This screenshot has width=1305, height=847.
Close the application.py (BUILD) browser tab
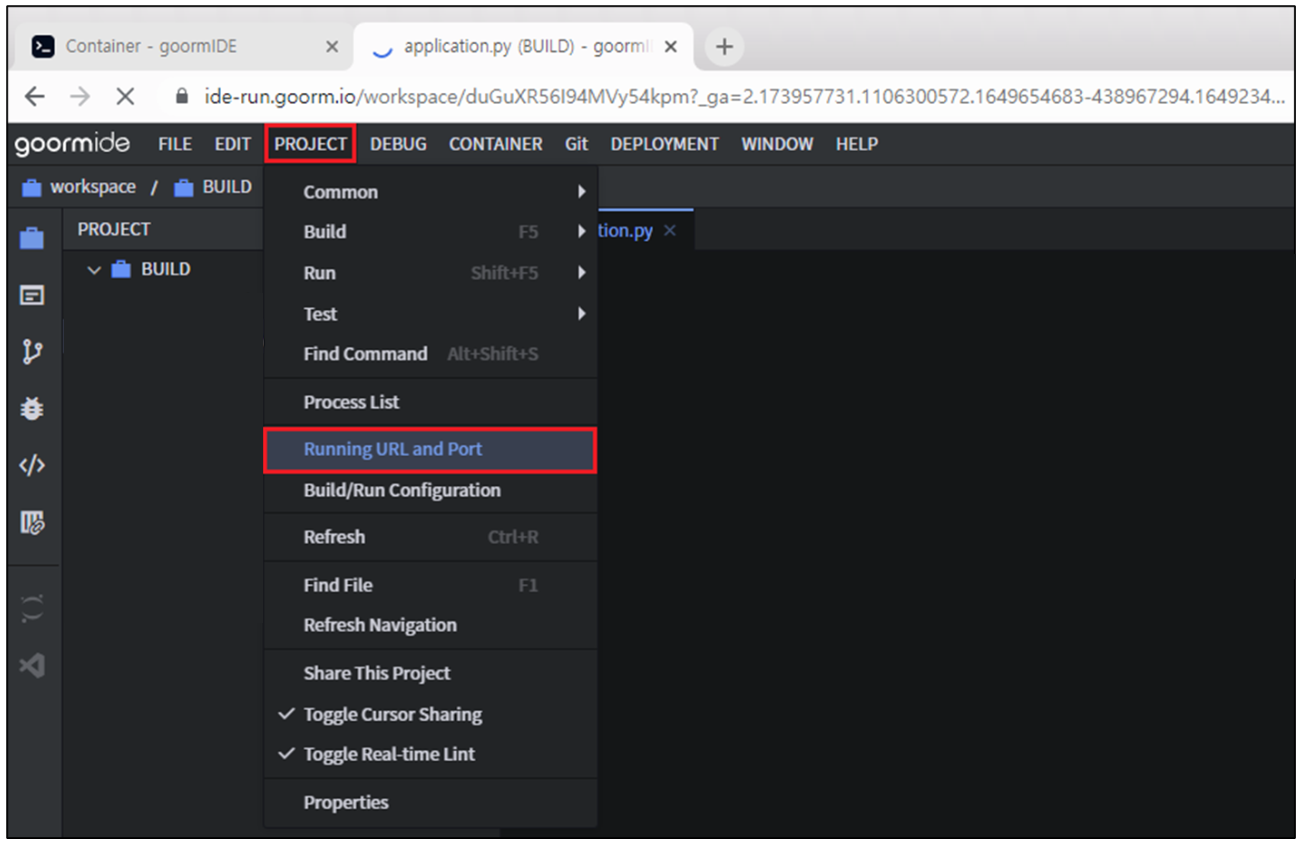[671, 47]
